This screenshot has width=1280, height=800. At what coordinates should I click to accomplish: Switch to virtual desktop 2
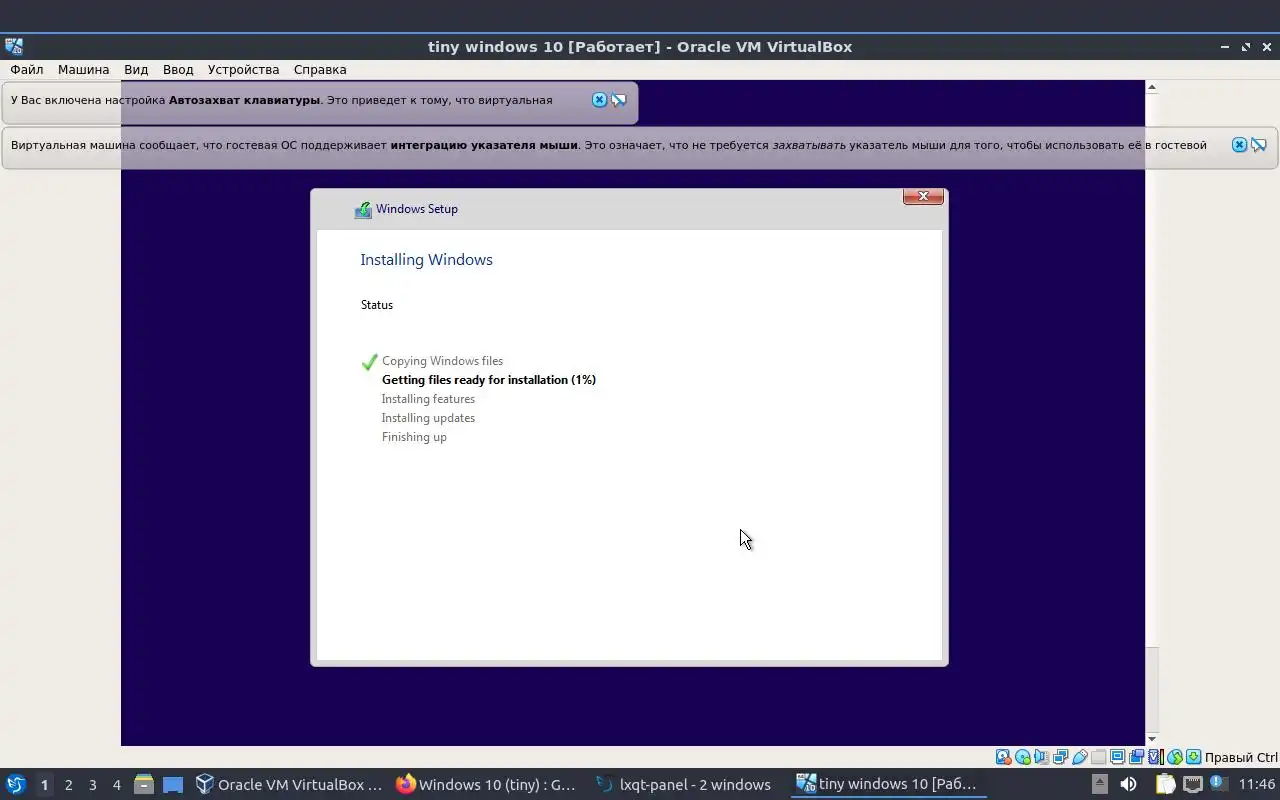(68, 785)
